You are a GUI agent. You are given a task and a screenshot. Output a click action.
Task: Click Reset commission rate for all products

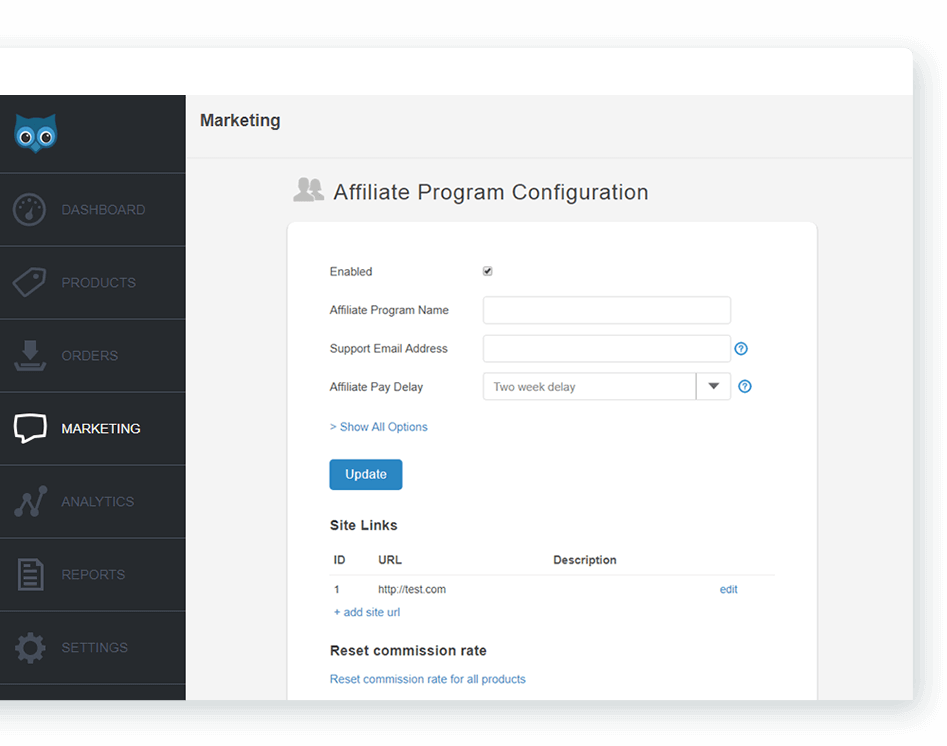coord(428,679)
